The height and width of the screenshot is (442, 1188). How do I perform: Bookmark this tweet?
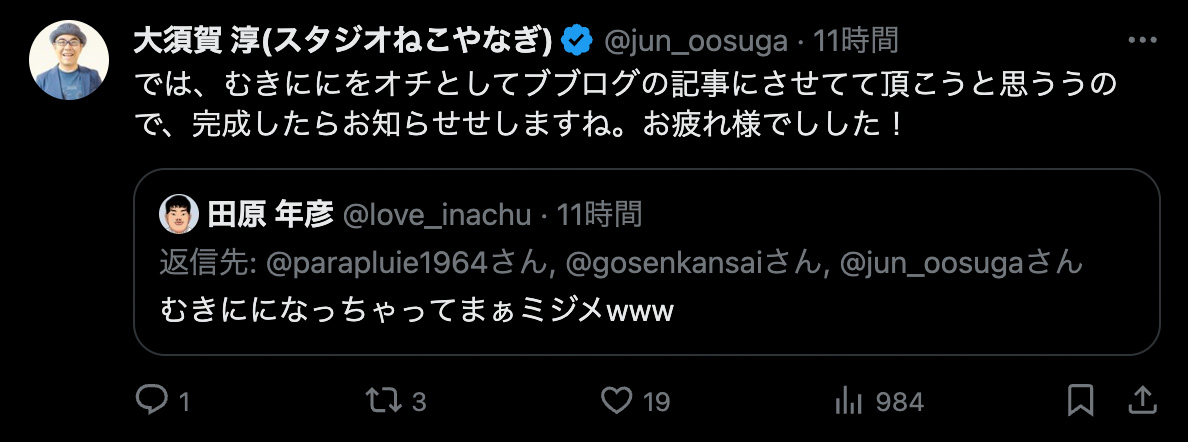[1080, 401]
